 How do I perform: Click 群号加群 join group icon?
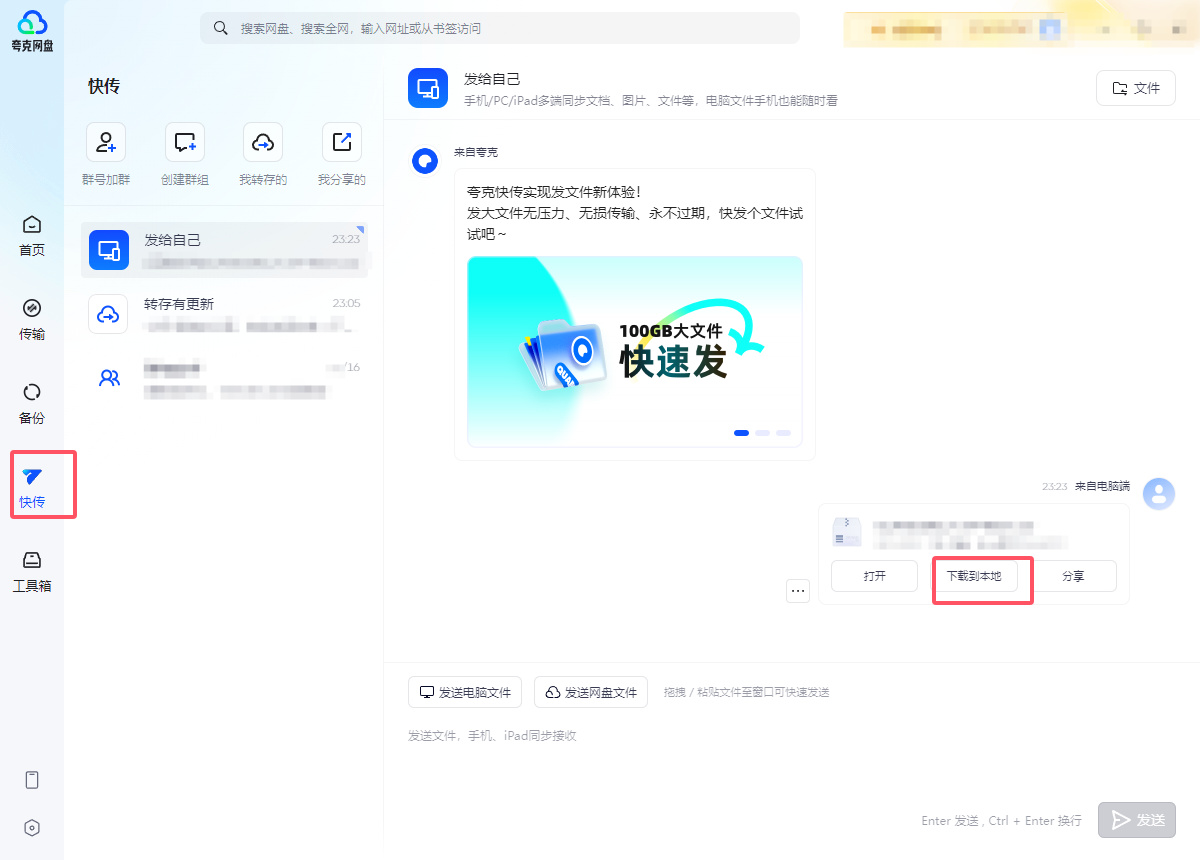tap(106, 142)
